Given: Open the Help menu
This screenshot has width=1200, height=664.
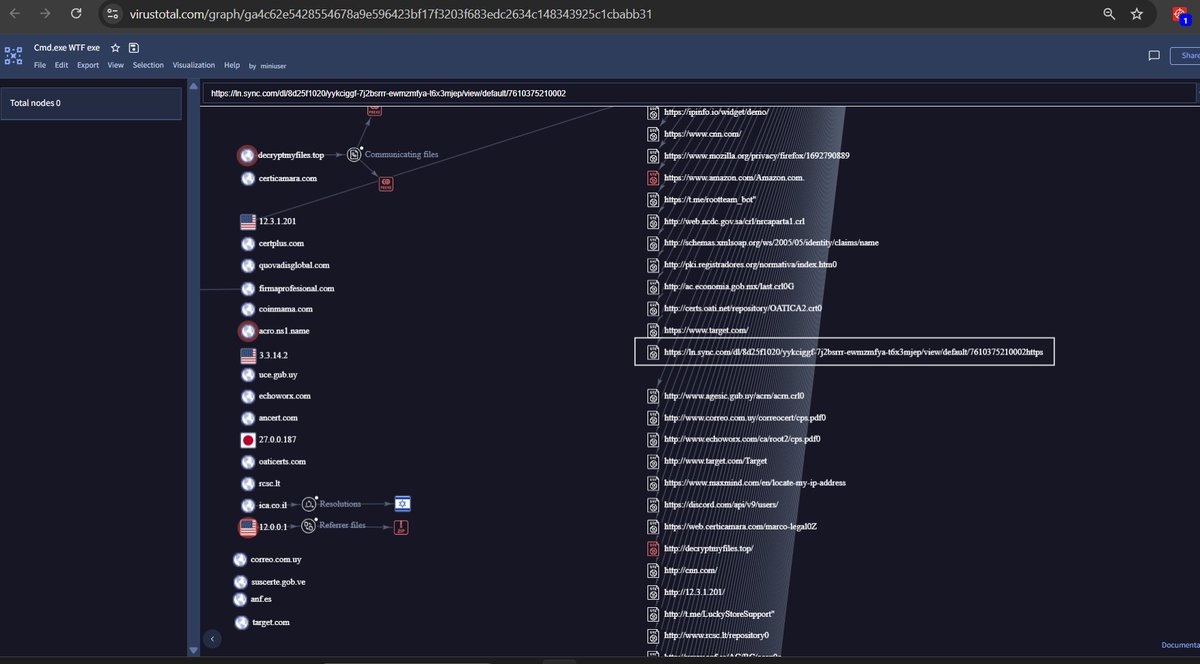Looking at the screenshot, I should (232, 65).
